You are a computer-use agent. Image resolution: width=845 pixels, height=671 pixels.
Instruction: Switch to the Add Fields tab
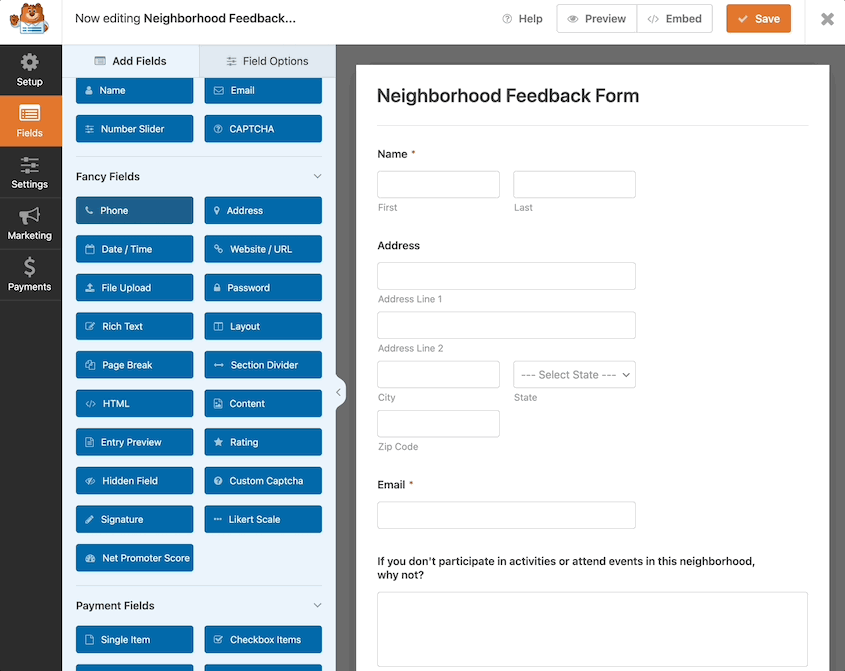[x=131, y=61]
